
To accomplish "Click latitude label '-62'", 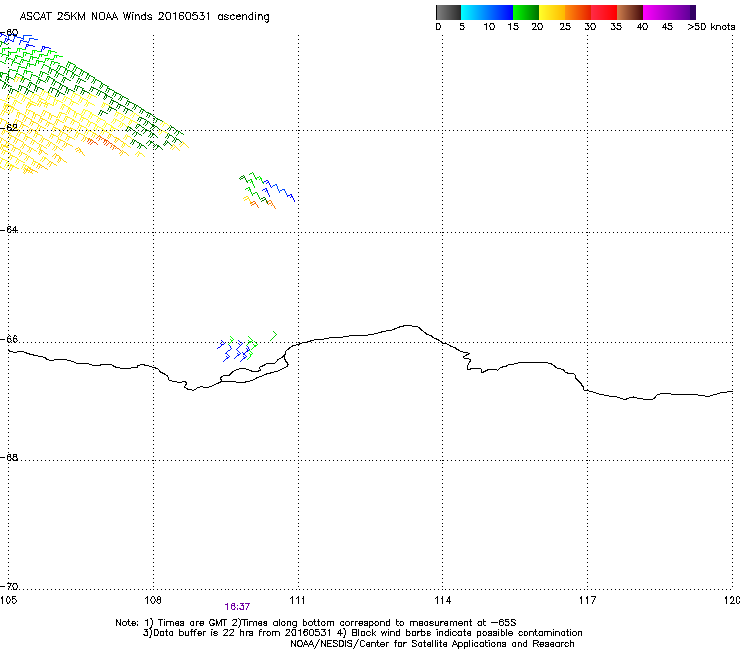I will [x=9, y=127].
